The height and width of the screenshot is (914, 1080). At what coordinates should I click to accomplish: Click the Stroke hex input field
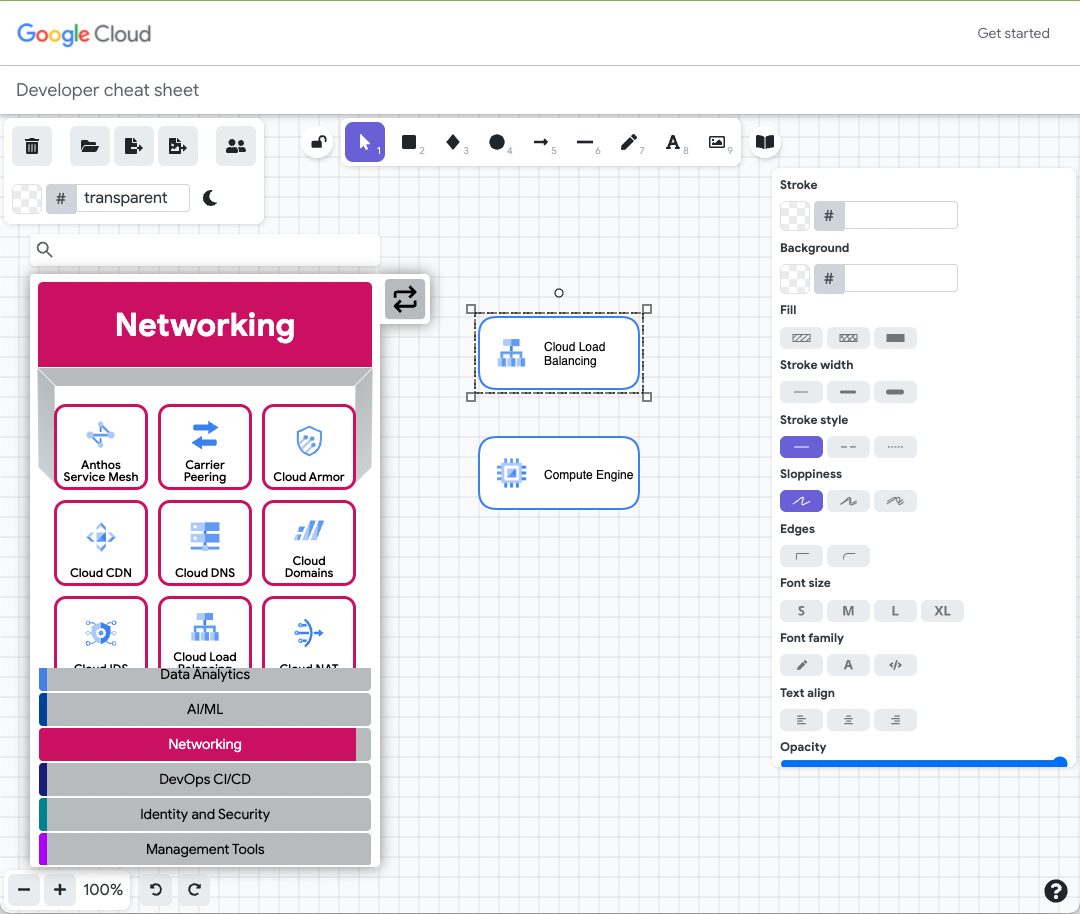point(900,216)
